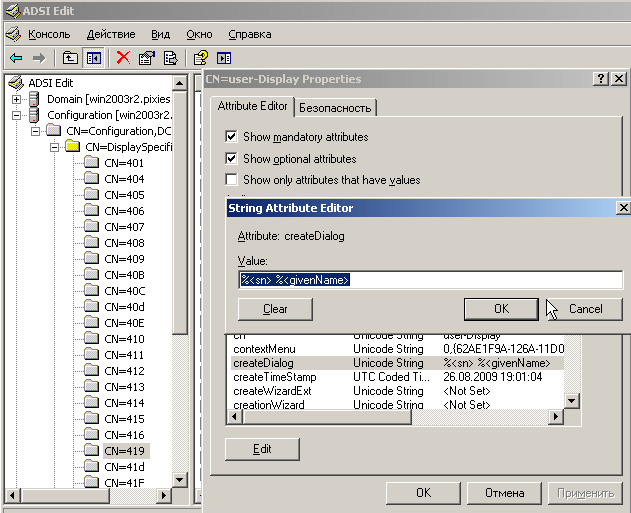Click the CN=401 folder icon
The image size is (631, 513).
coord(91,163)
